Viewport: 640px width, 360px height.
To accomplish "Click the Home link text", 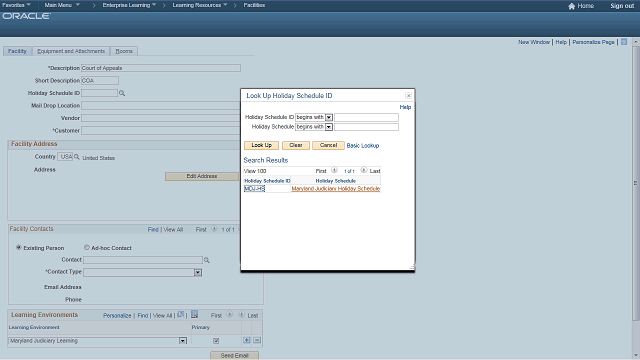I will (586, 6).
